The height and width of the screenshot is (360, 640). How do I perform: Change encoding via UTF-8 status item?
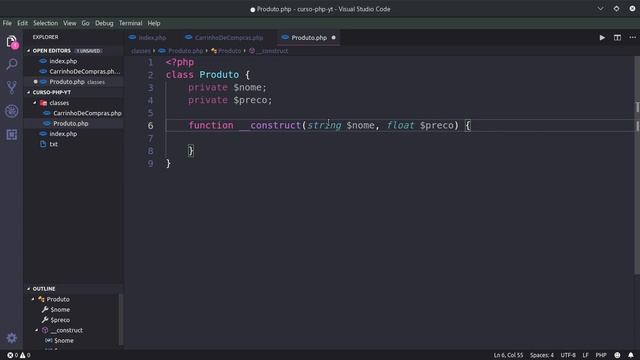[568, 355]
